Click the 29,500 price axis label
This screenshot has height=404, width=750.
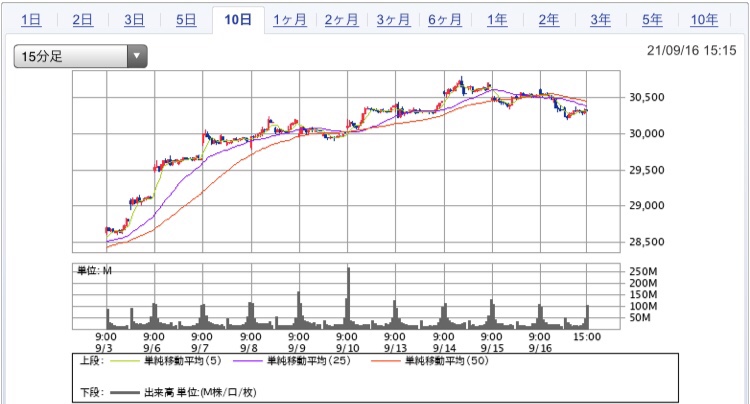coord(647,170)
